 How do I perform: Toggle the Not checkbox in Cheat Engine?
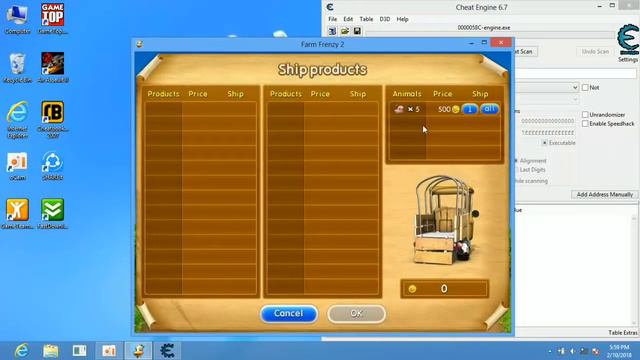click(585, 87)
